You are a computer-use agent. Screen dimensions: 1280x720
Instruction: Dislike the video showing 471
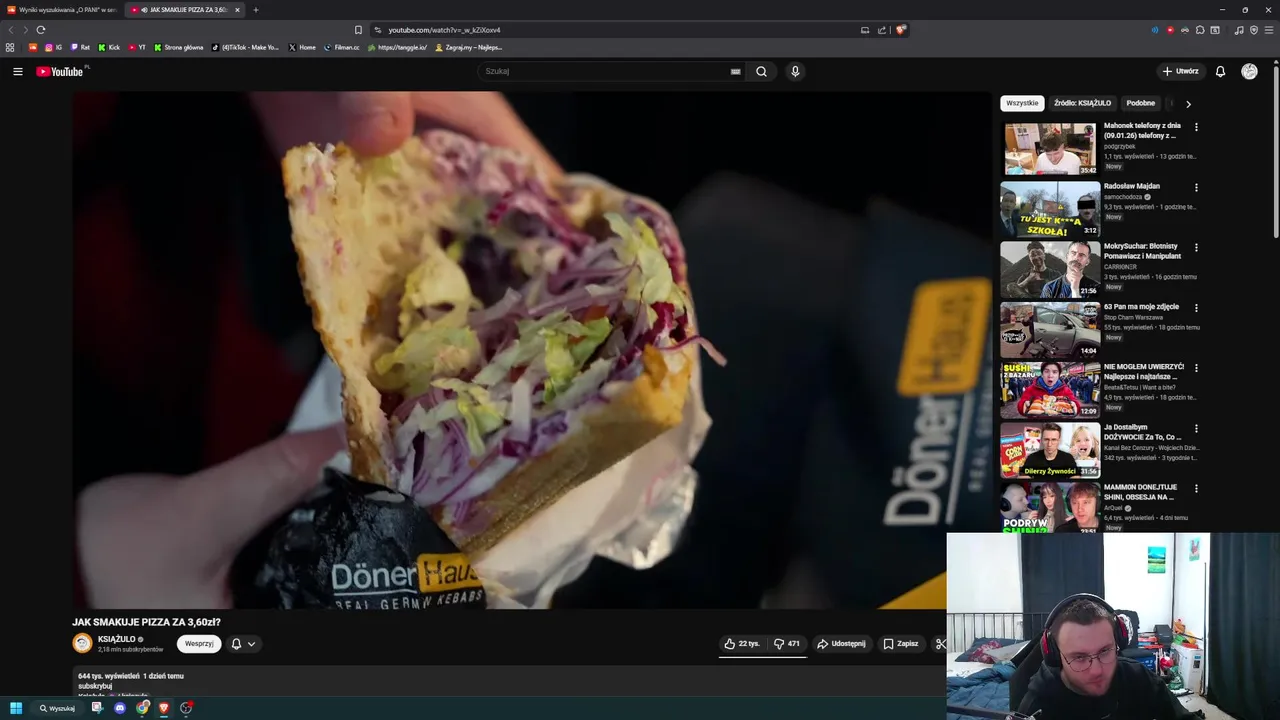(x=787, y=644)
